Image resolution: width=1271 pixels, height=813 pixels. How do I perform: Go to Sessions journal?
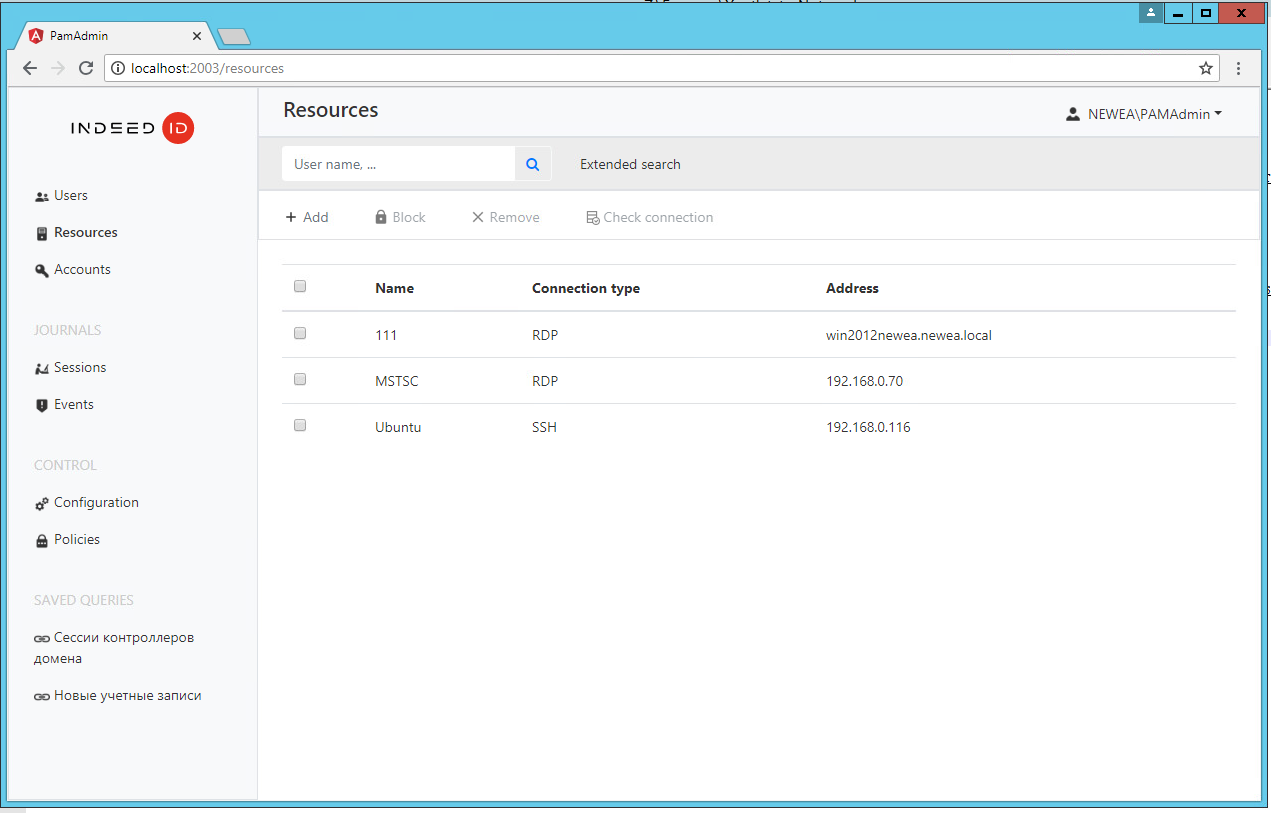(x=79, y=368)
